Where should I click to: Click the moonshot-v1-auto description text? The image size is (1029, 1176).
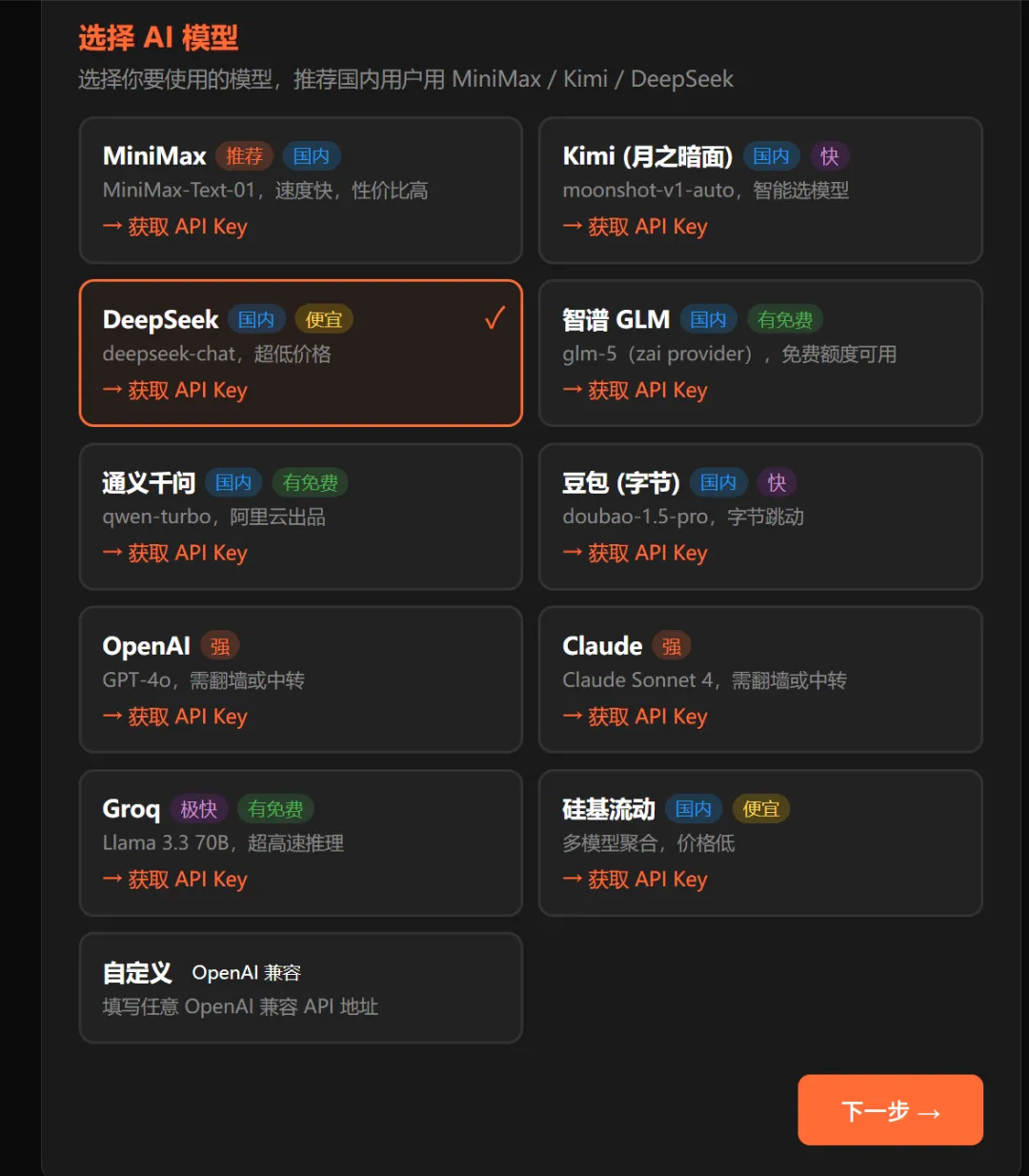pyautogui.click(x=706, y=191)
